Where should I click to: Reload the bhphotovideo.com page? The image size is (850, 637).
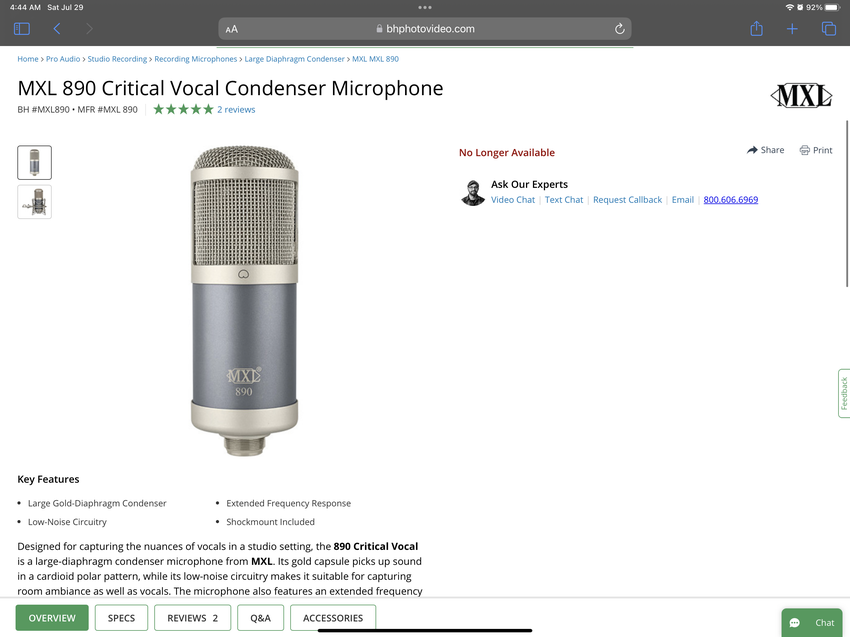pyautogui.click(x=619, y=28)
